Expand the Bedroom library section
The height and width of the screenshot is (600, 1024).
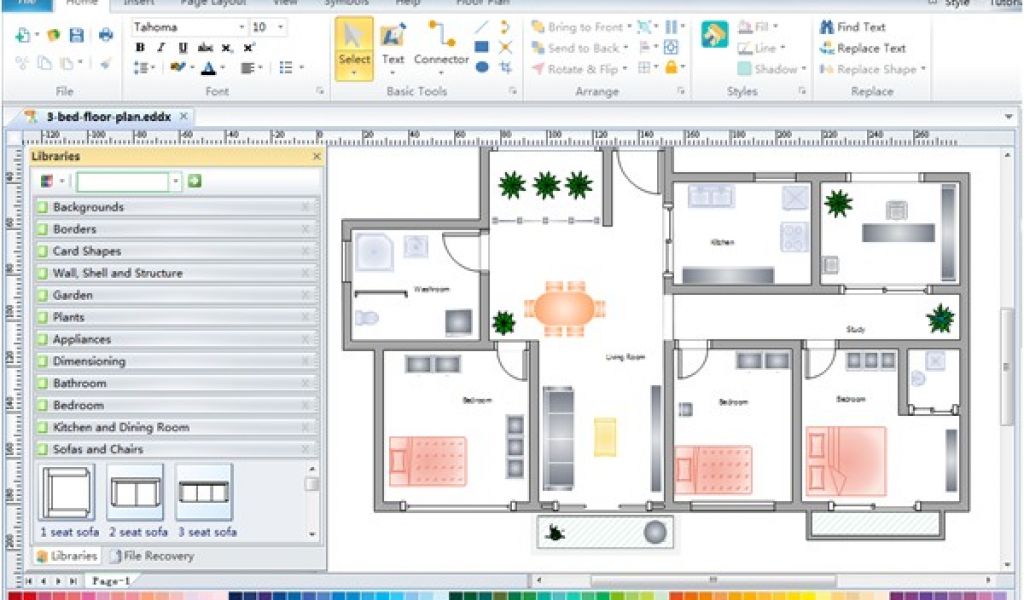point(78,405)
